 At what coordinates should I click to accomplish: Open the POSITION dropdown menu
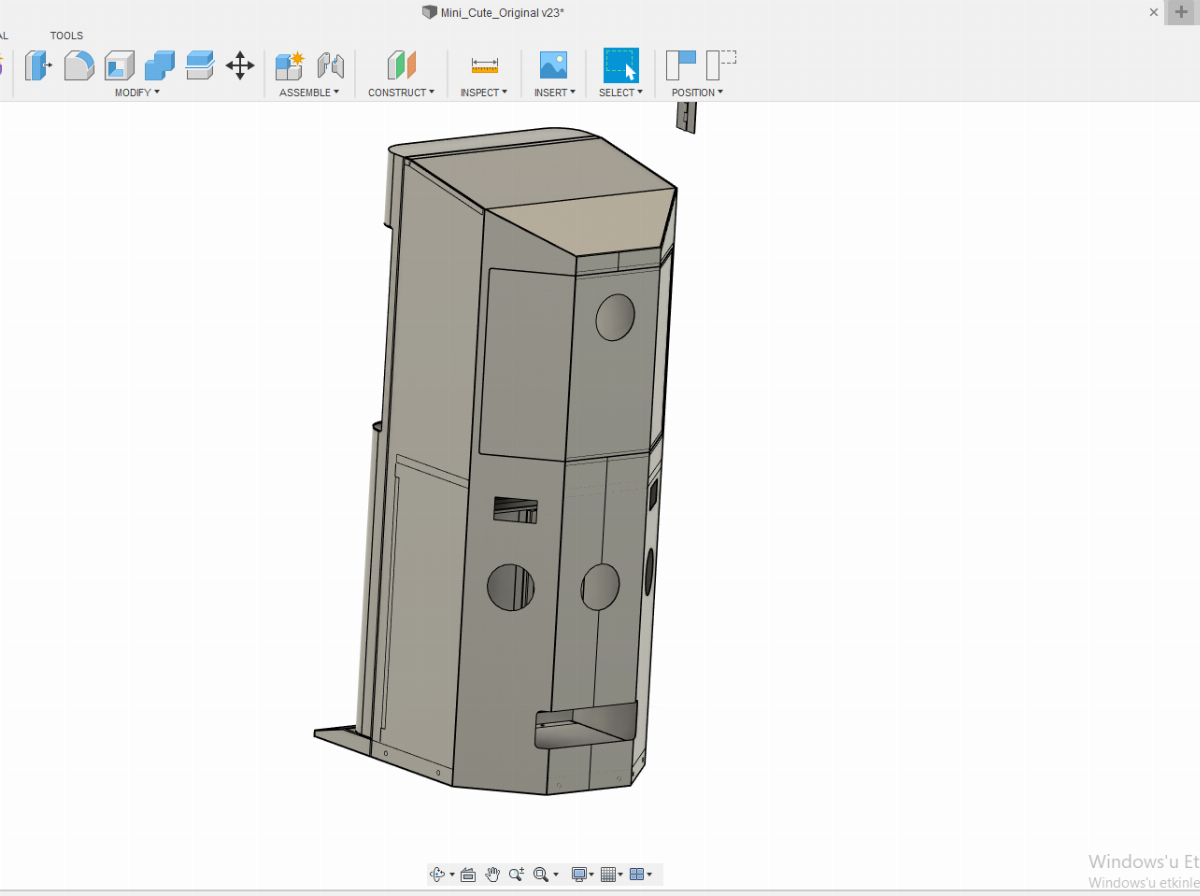697,92
